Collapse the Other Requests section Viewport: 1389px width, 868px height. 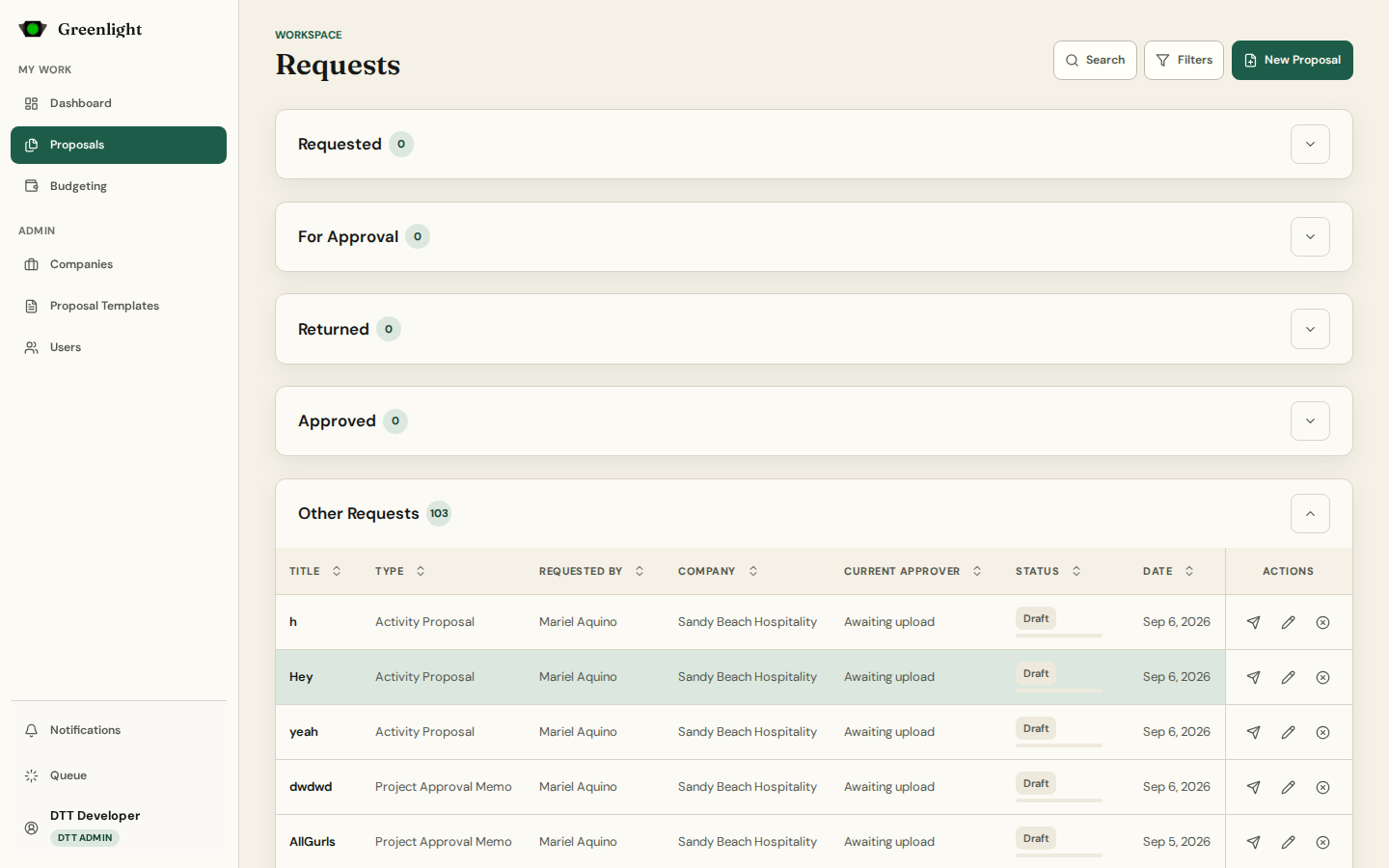1310,513
